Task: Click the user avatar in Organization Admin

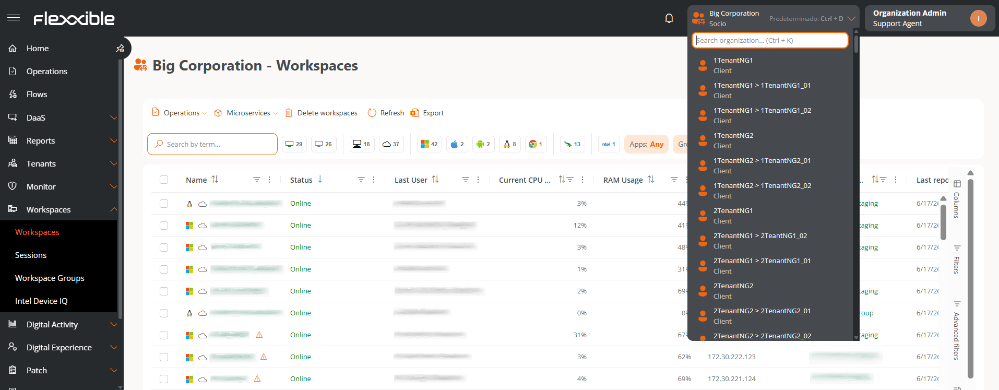Action: point(978,18)
